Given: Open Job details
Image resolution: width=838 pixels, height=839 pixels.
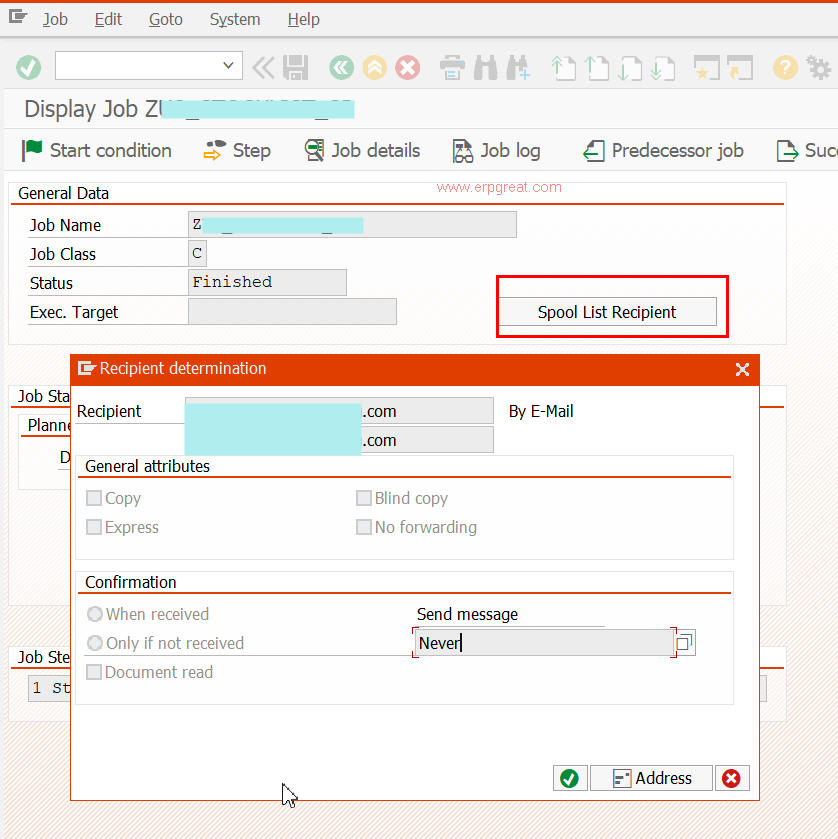Looking at the screenshot, I should (x=362, y=150).
